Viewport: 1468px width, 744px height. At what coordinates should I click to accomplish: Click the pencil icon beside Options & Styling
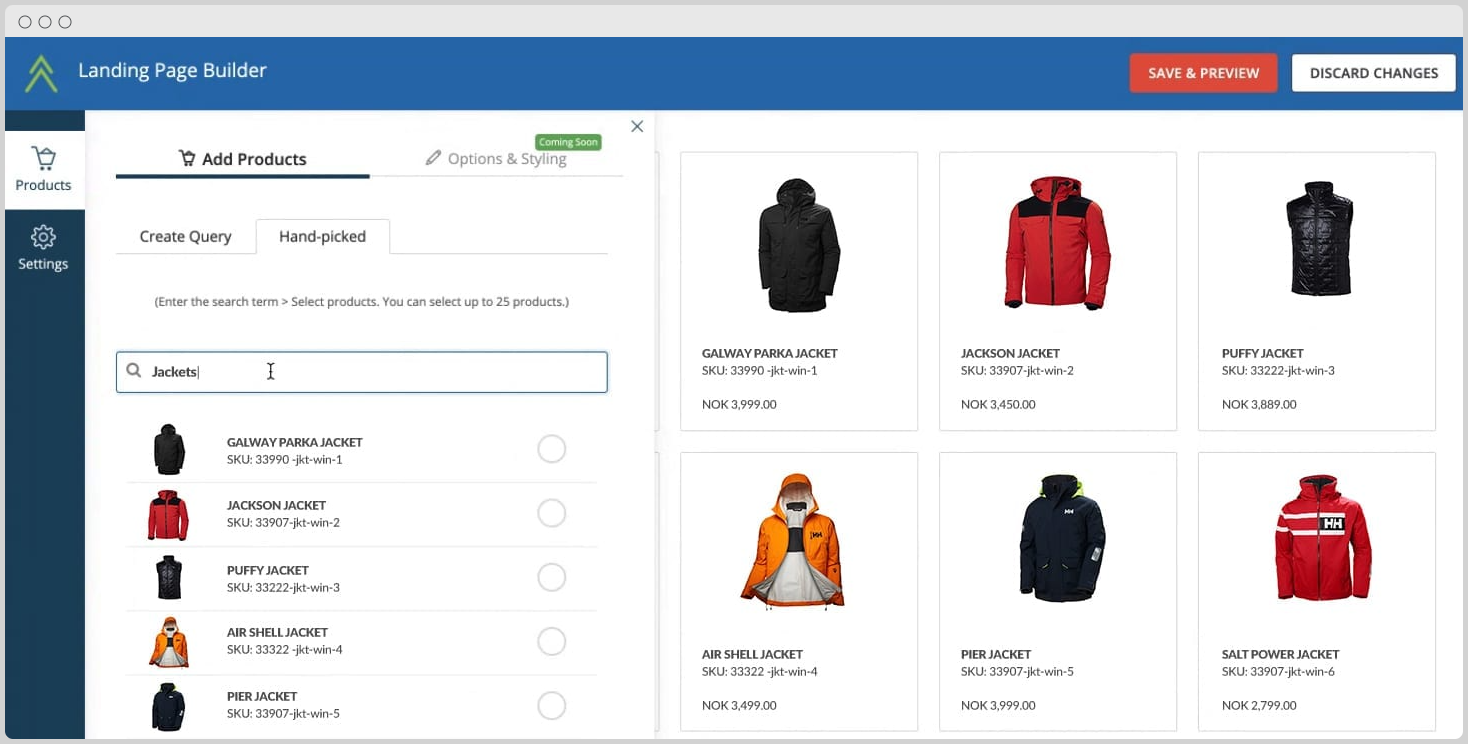(433, 158)
